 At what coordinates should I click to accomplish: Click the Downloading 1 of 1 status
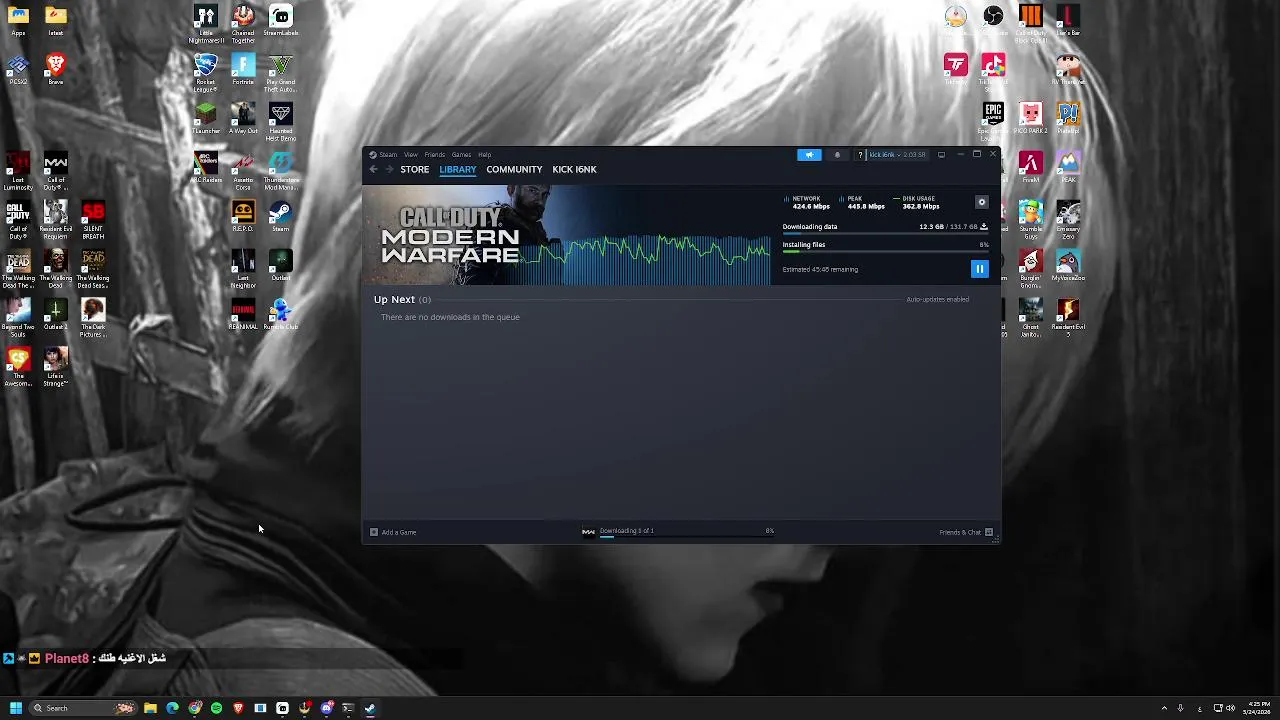pos(626,531)
